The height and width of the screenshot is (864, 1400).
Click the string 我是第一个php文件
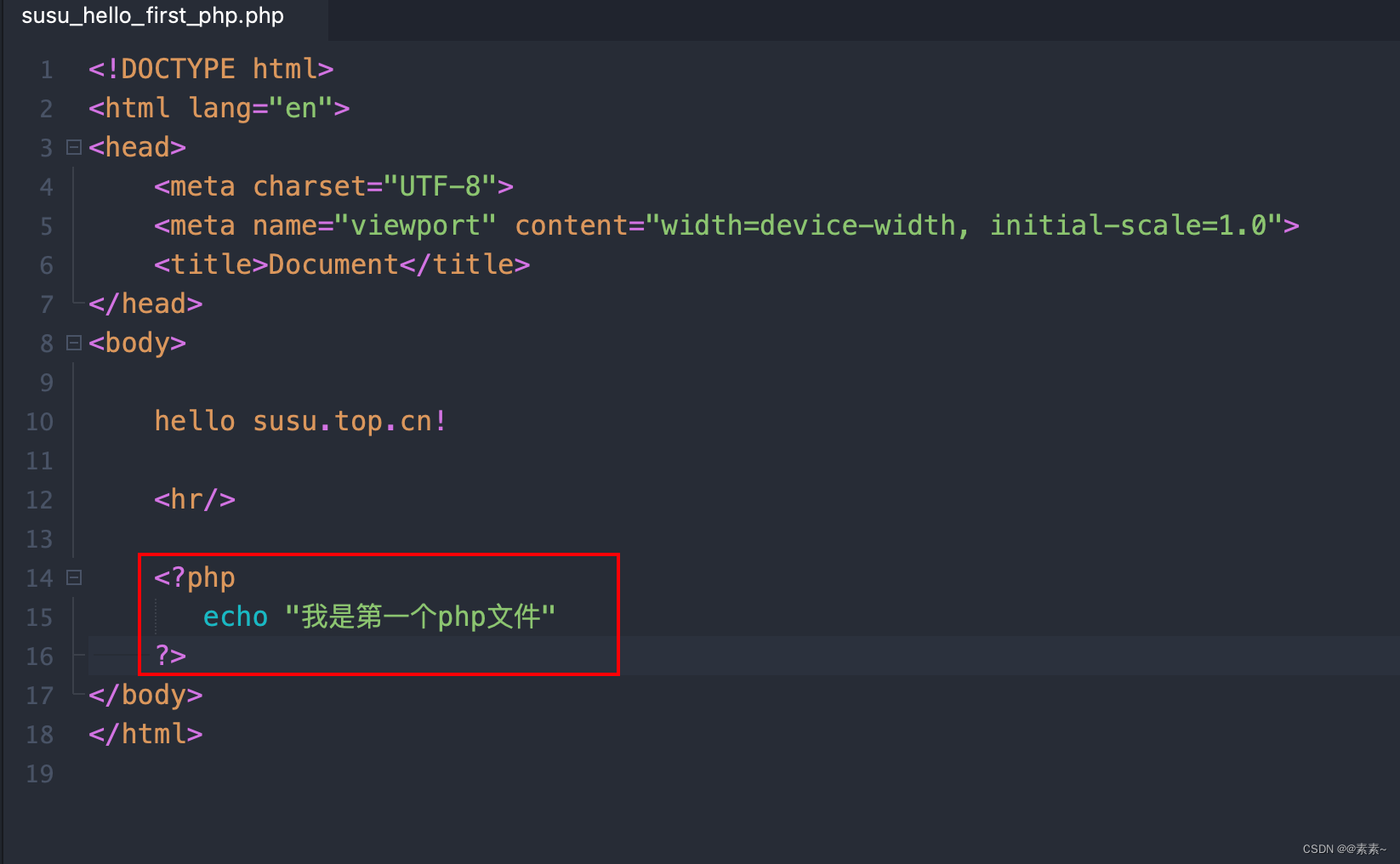pyautogui.click(x=420, y=617)
